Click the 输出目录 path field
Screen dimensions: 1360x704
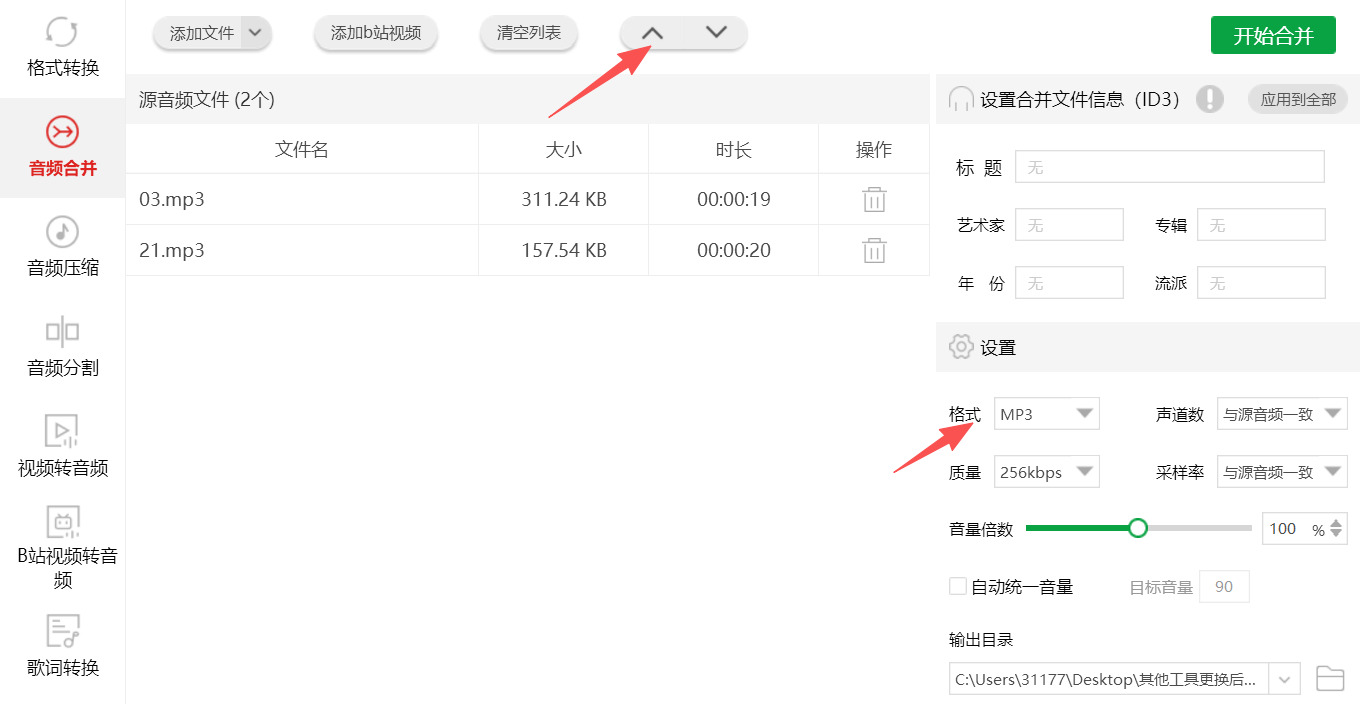click(x=1109, y=678)
